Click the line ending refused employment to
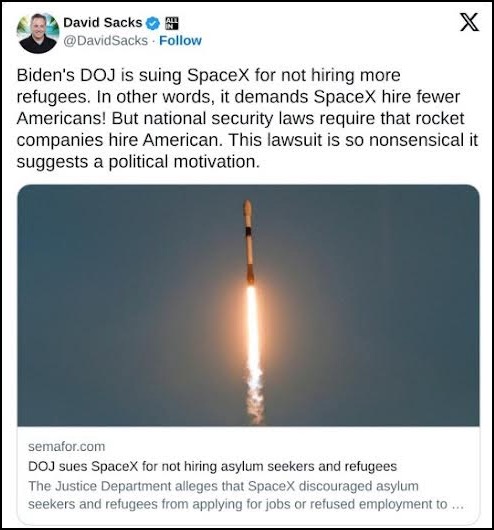Viewport: 494px width, 530px height. [x=246, y=504]
